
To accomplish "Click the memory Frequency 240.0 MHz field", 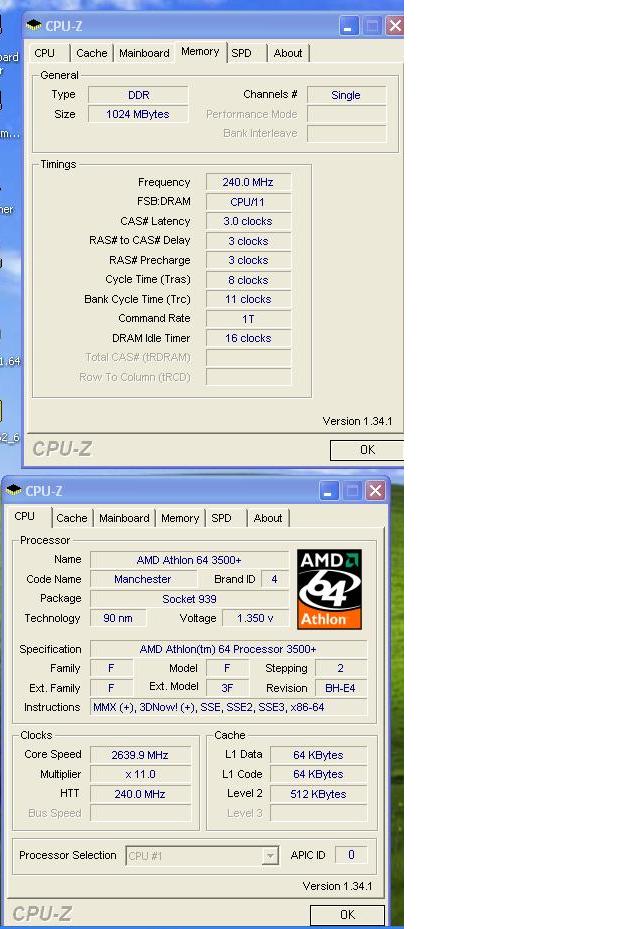I will pyautogui.click(x=248, y=182).
